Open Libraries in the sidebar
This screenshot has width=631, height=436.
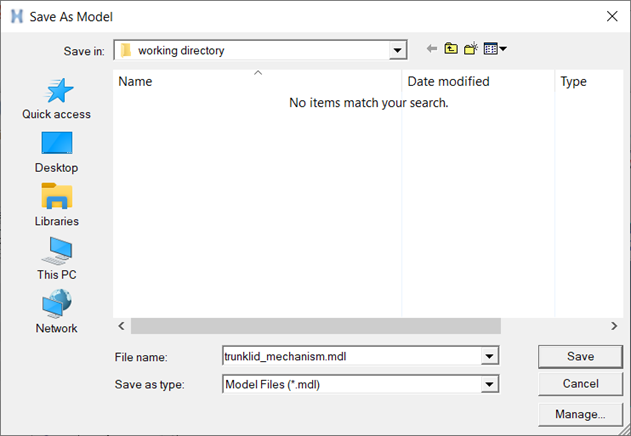click(x=57, y=205)
